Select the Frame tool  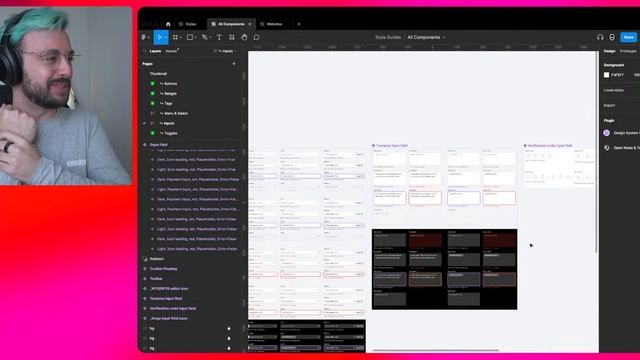(175, 37)
